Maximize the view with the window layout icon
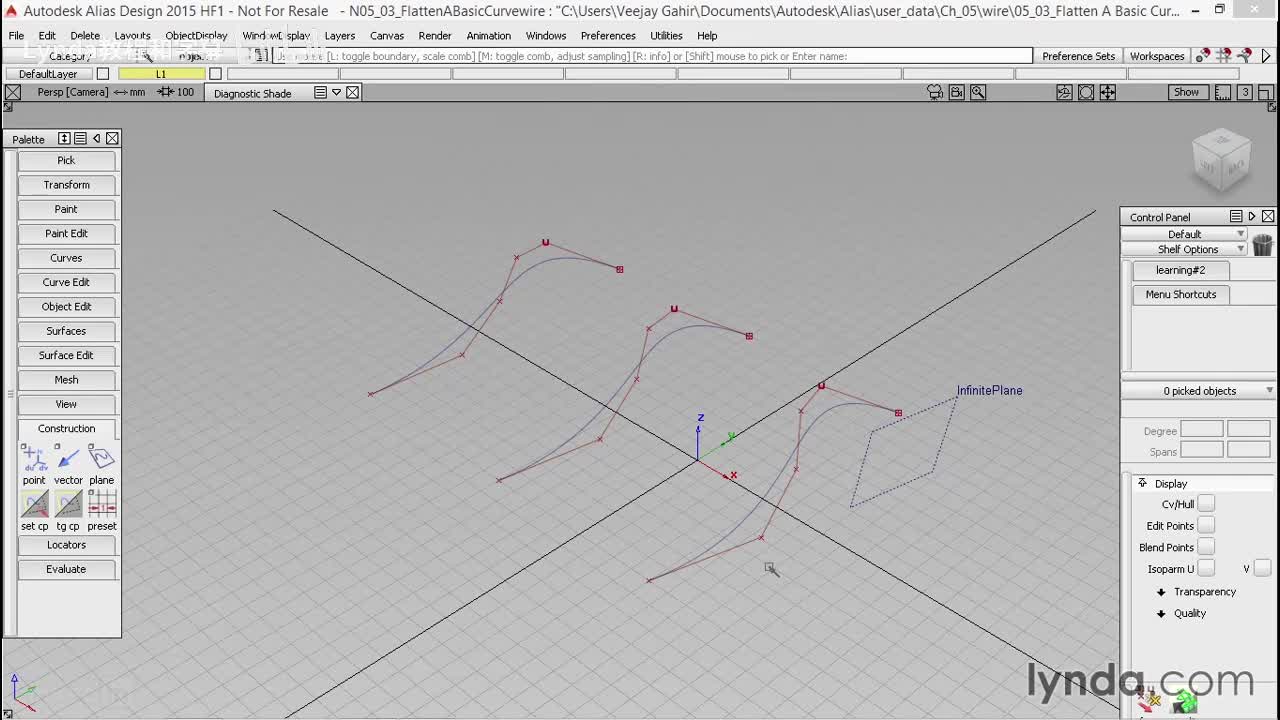Screen dimensions: 1280x720 [1265, 92]
